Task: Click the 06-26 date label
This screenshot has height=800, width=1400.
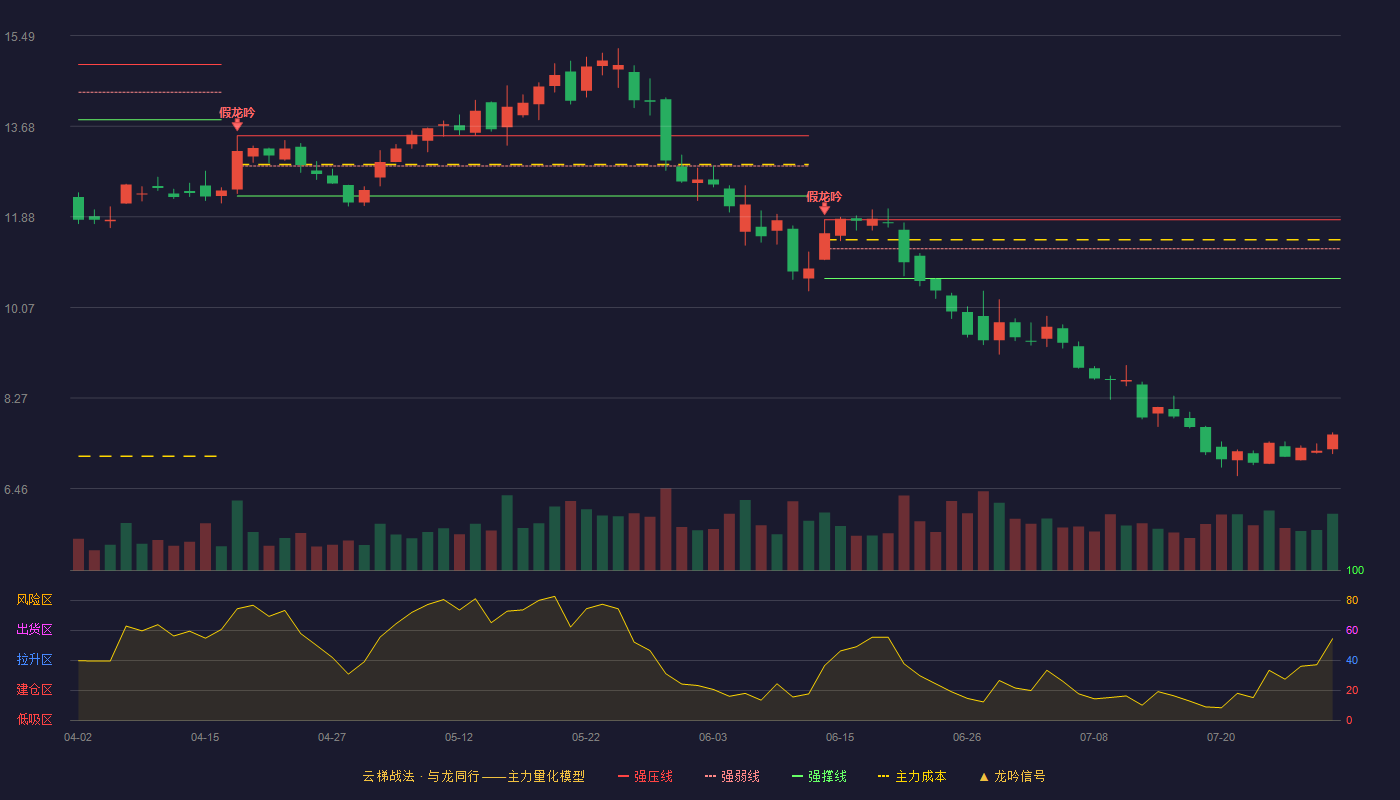Action: 967,737
